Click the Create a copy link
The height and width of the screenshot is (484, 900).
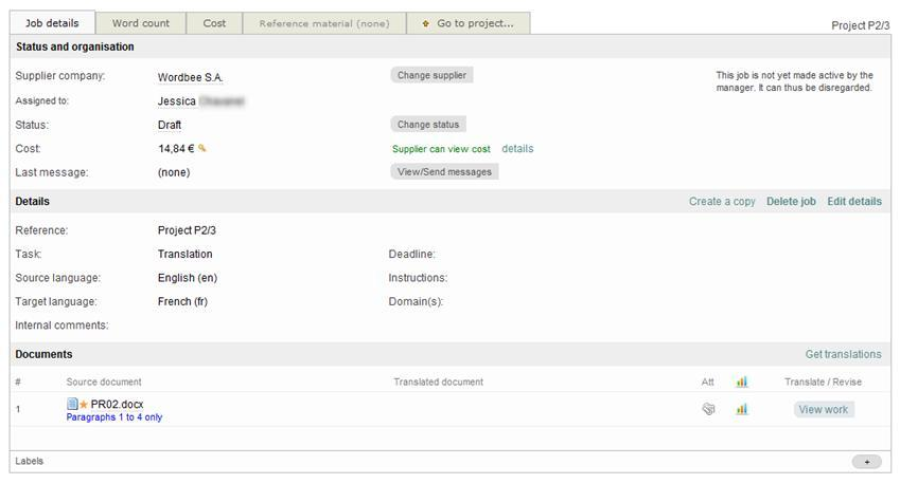[722, 201]
